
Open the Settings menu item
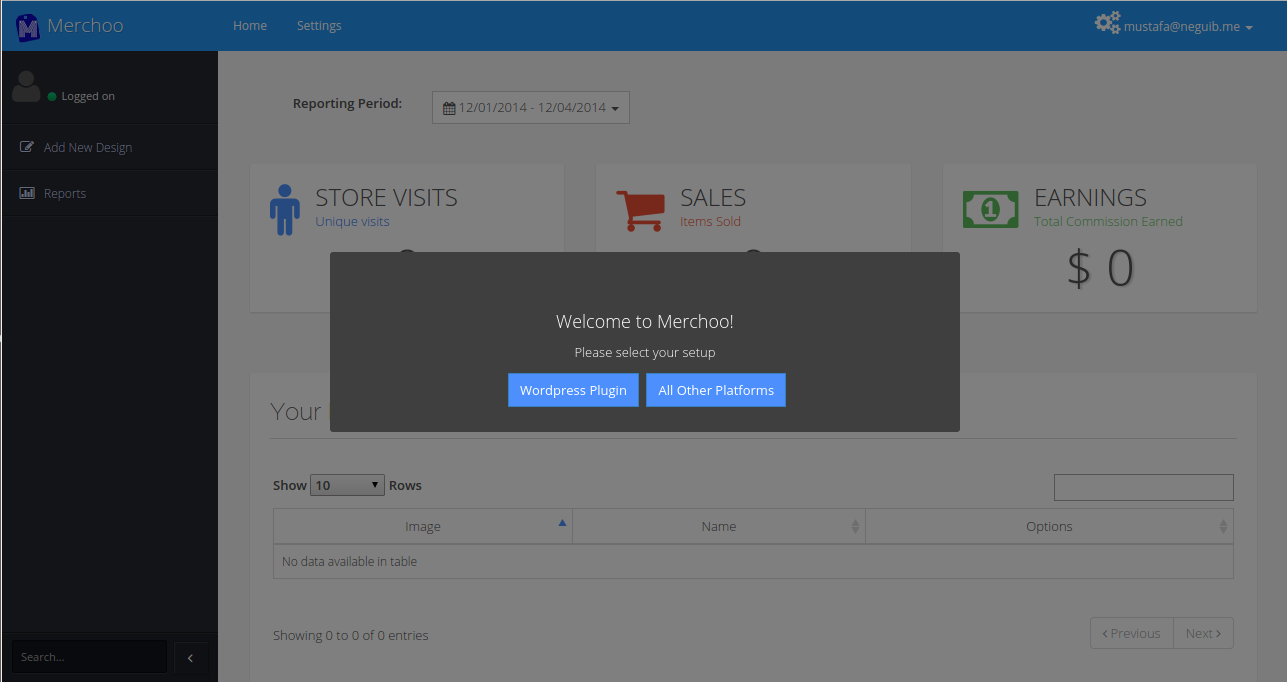319,26
